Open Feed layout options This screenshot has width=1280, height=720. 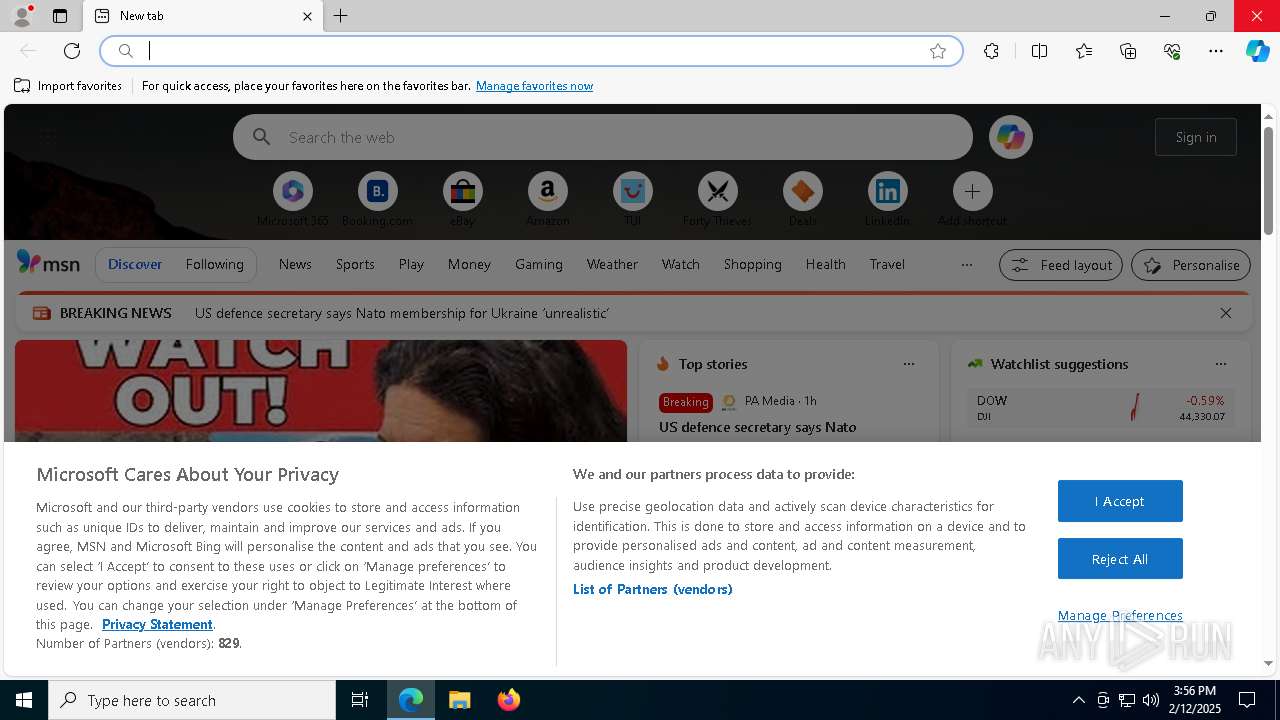[x=1060, y=265]
